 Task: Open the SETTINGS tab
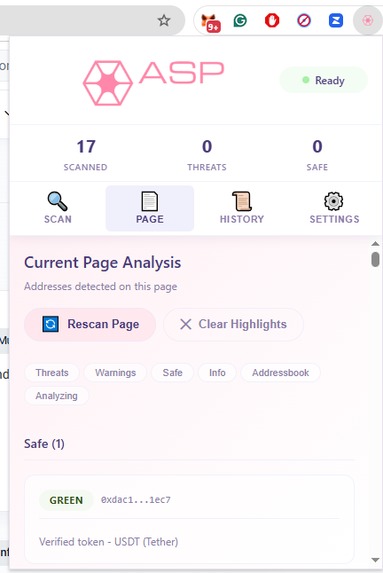[334, 208]
